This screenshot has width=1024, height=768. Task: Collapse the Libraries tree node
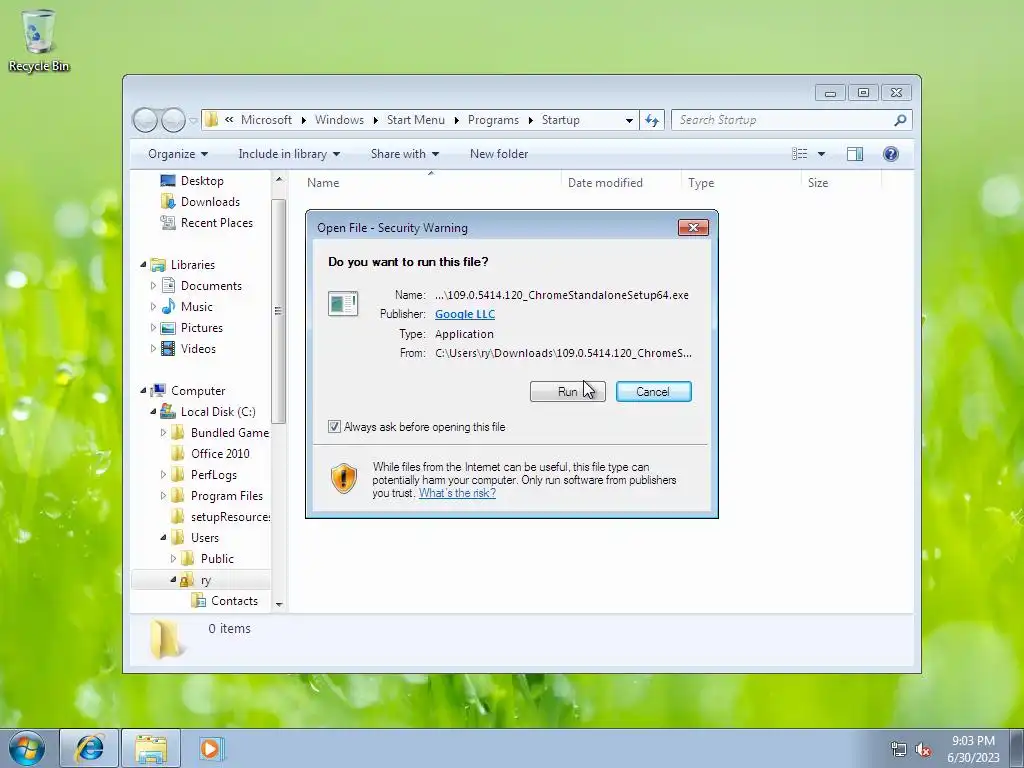pos(143,264)
